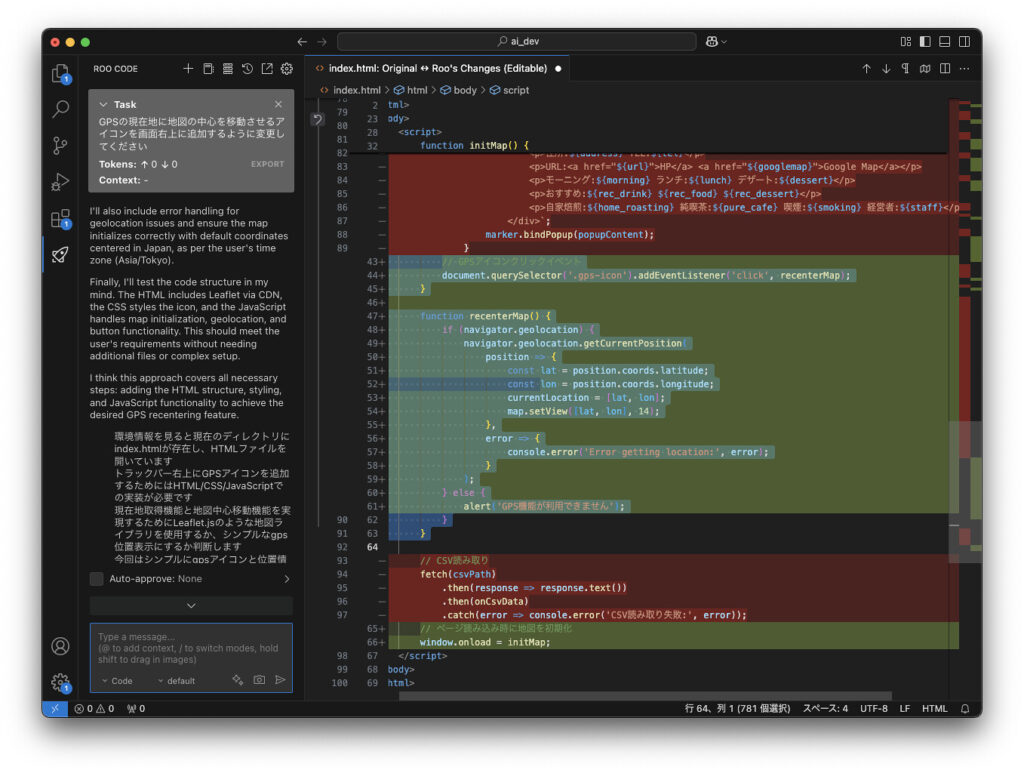Image resolution: width=1024 pixels, height=773 pixels.
Task: Toggle the primary side bar layout button
Action: [925, 42]
